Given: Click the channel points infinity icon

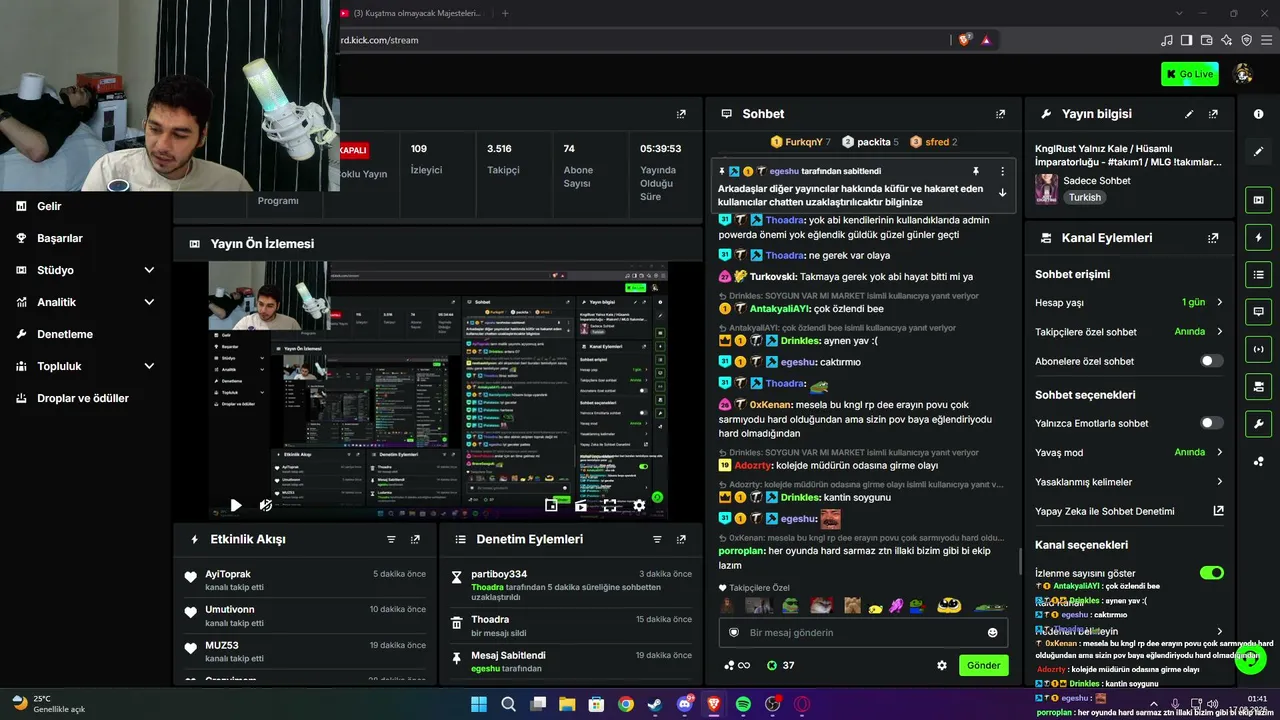Looking at the screenshot, I should click(737, 665).
